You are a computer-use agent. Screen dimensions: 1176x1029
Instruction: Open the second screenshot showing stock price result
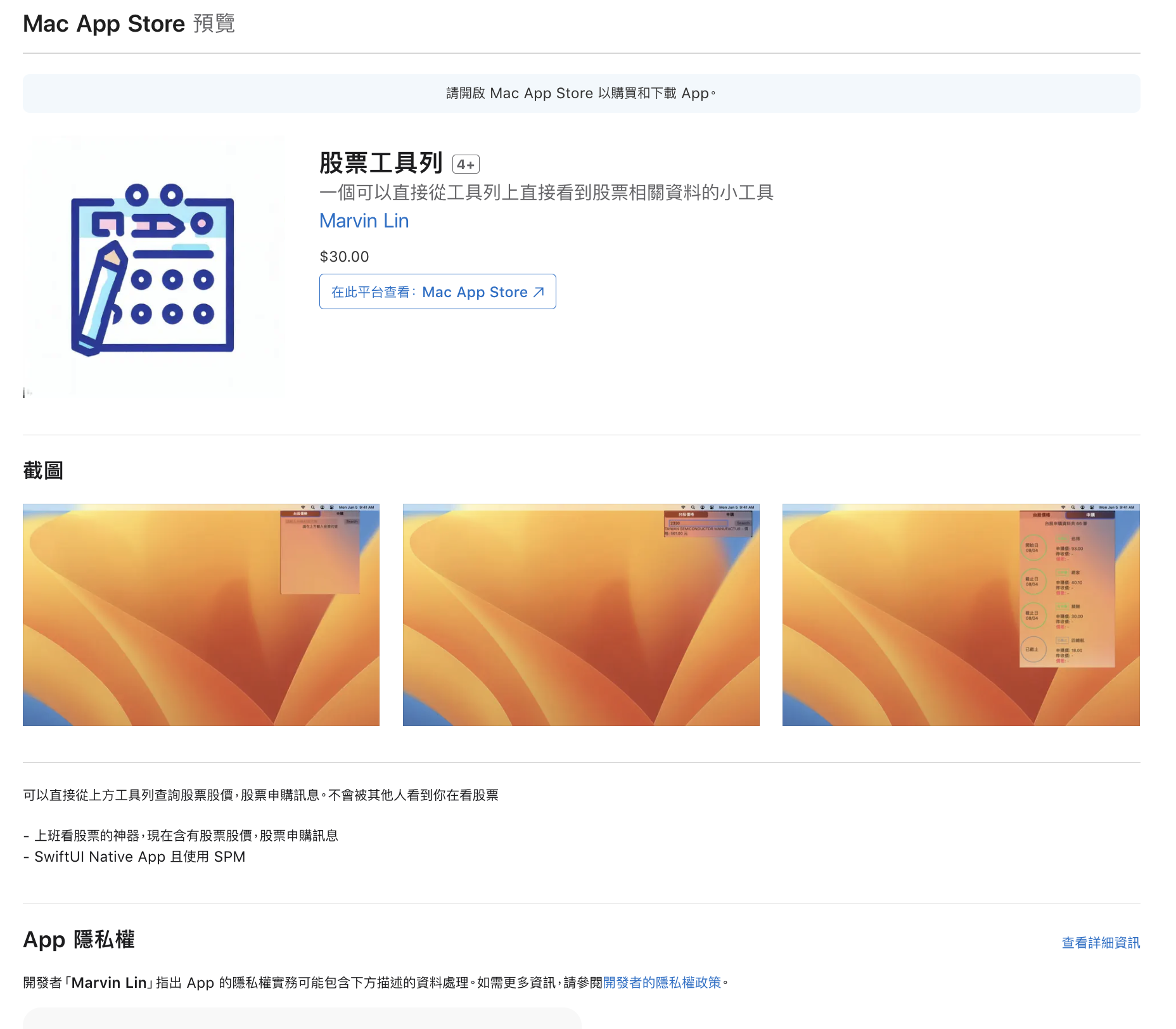pyautogui.click(x=581, y=615)
